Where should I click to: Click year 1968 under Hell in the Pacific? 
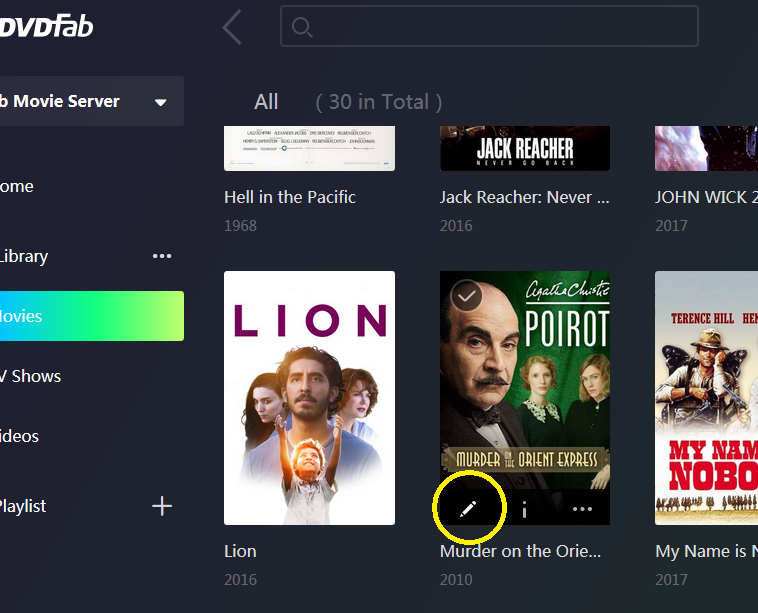click(240, 226)
